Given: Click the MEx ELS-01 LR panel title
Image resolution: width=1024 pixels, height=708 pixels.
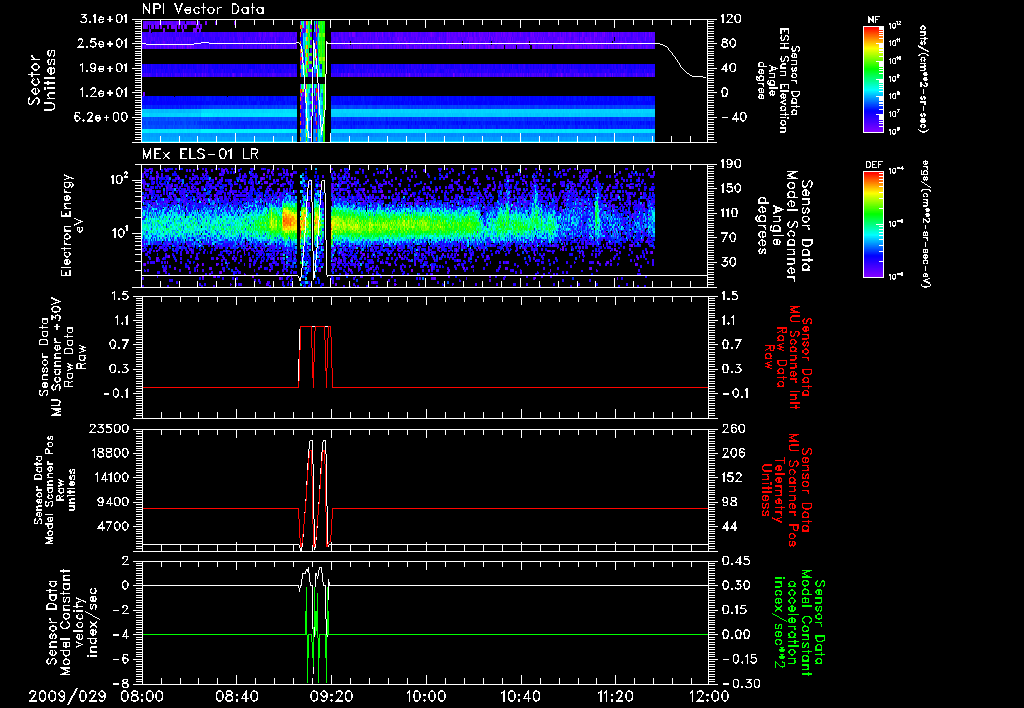Looking at the screenshot, I should (x=198, y=155).
